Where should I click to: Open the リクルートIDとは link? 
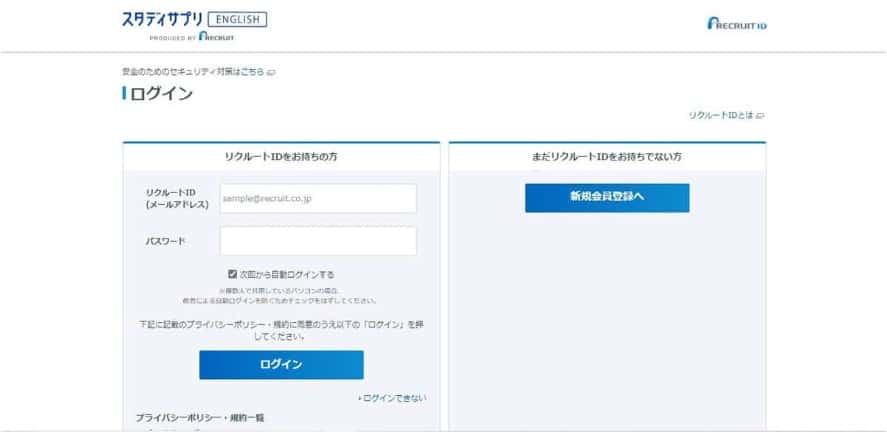tap(720, 116)
